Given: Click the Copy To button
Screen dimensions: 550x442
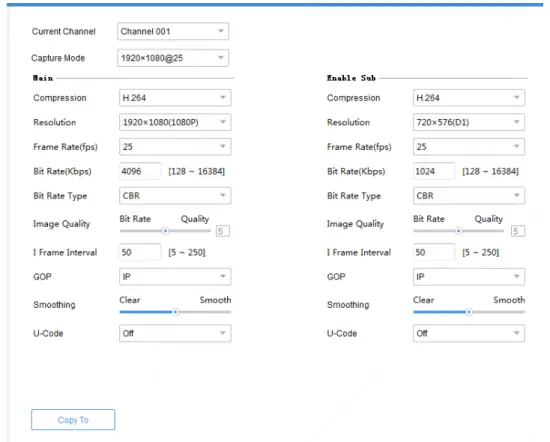Looking at the screenshot, I should click(x=73, y=420).
